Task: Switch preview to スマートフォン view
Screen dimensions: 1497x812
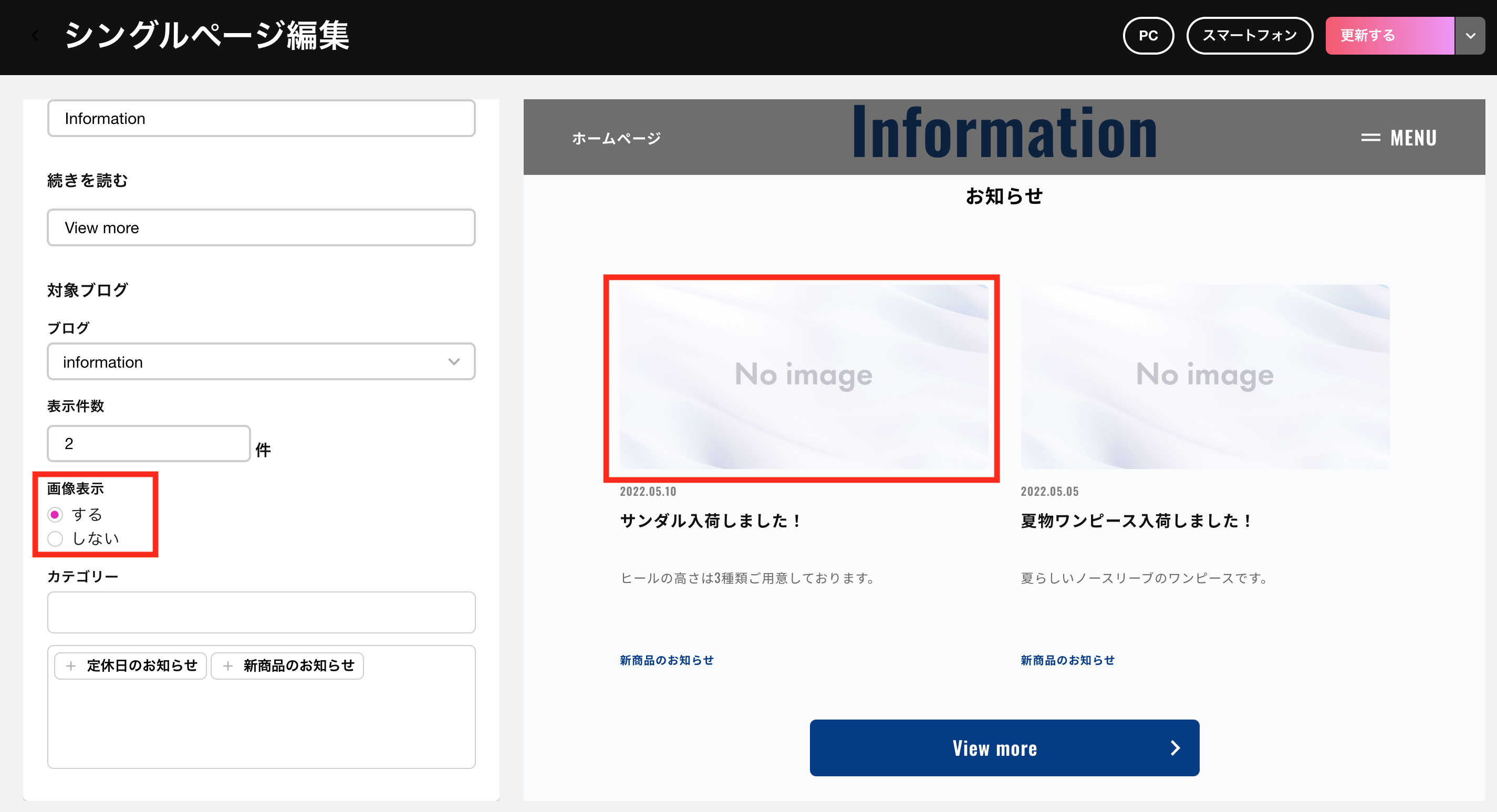Action: point(1249,36)
